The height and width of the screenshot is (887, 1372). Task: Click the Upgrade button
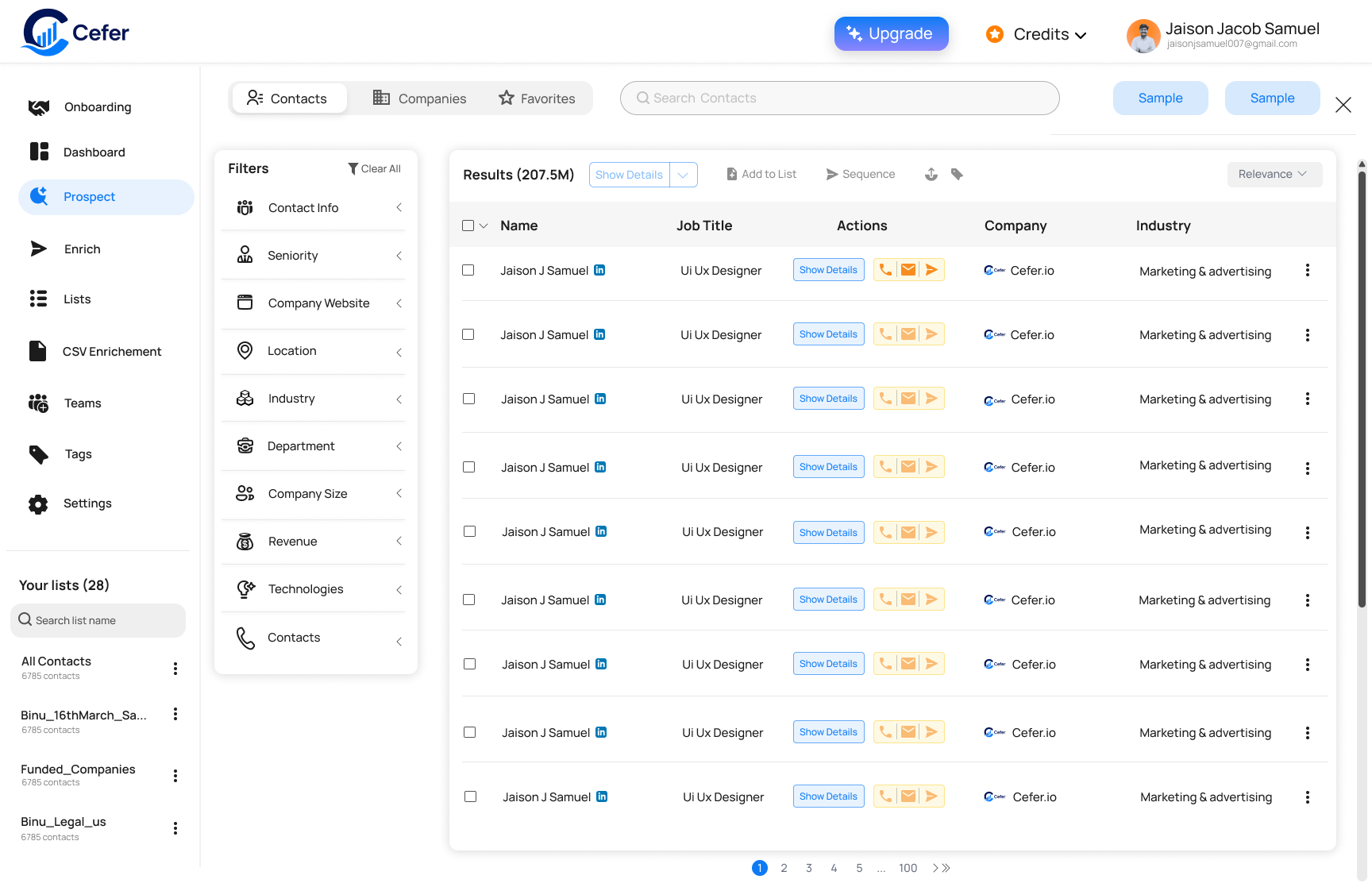(891, 33)
